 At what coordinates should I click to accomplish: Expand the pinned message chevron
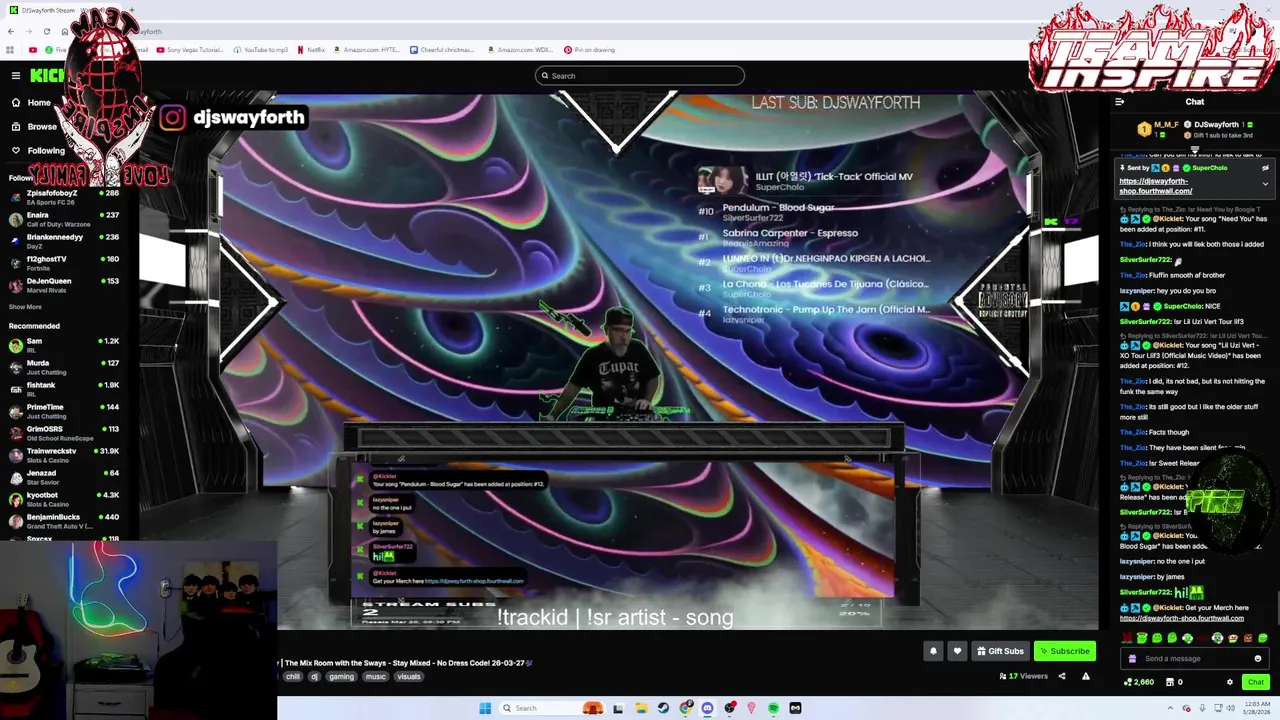[x=1265, y=184]
